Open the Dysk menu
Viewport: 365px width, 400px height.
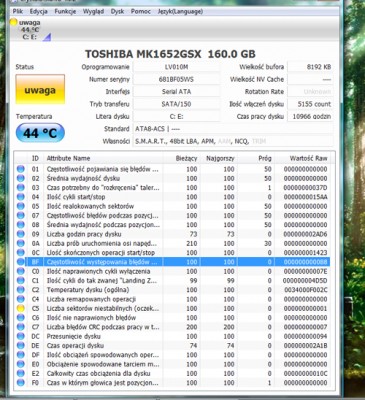coord(117,11)
